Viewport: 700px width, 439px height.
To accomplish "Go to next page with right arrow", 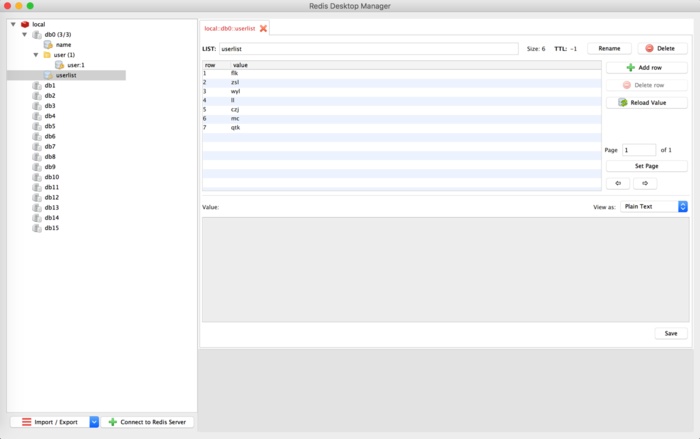I will (x=645, y=183).
